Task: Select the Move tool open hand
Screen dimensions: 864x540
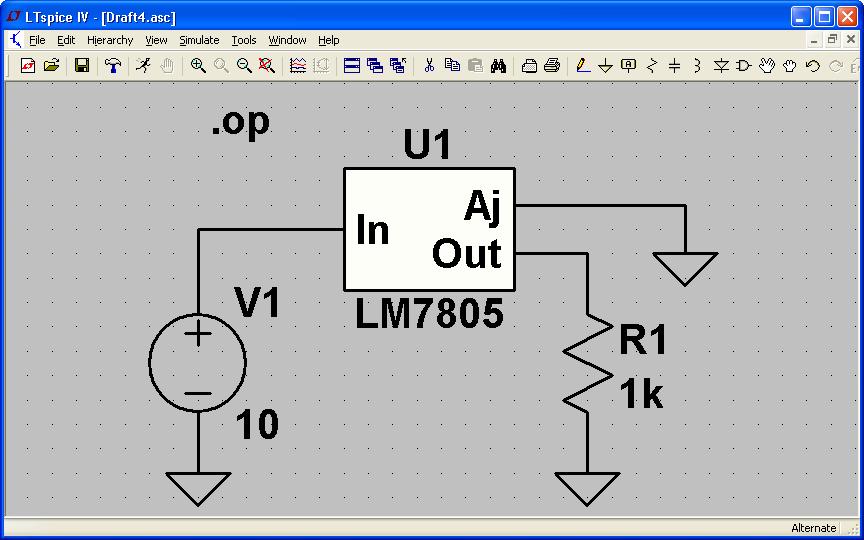Action: [x=767, y=66]
